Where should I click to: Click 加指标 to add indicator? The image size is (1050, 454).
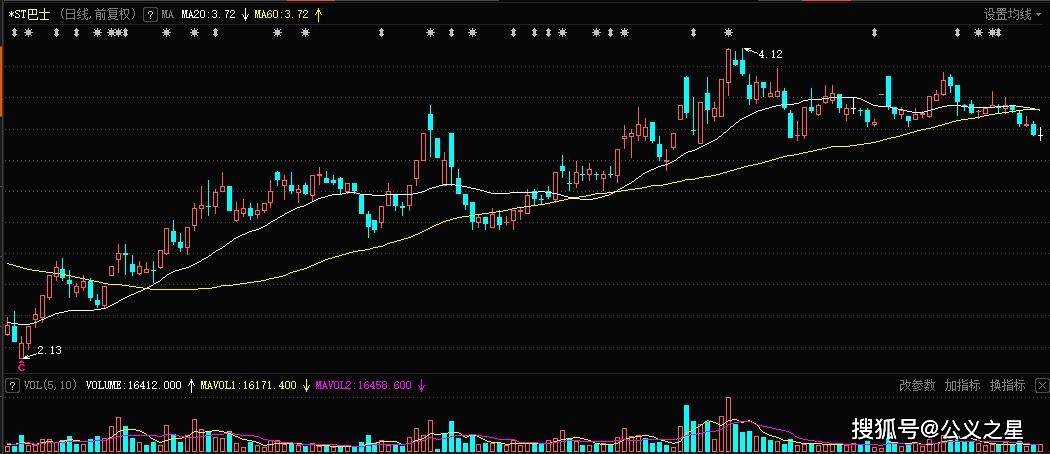962,385
